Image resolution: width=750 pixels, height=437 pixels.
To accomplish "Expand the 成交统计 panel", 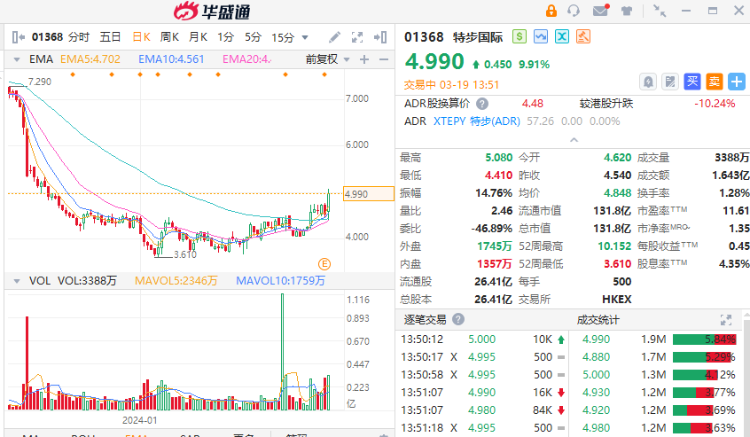I will pyautogui.click(x=726, y=320).
